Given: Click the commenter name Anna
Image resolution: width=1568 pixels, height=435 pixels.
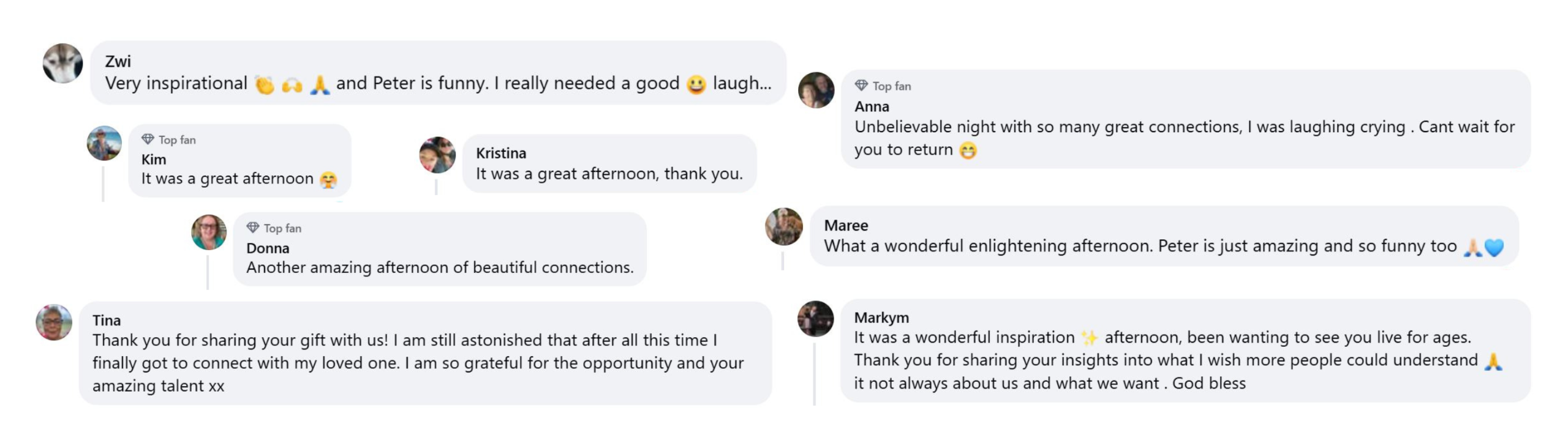Looking at the screenshot, I should click(872, 106).
